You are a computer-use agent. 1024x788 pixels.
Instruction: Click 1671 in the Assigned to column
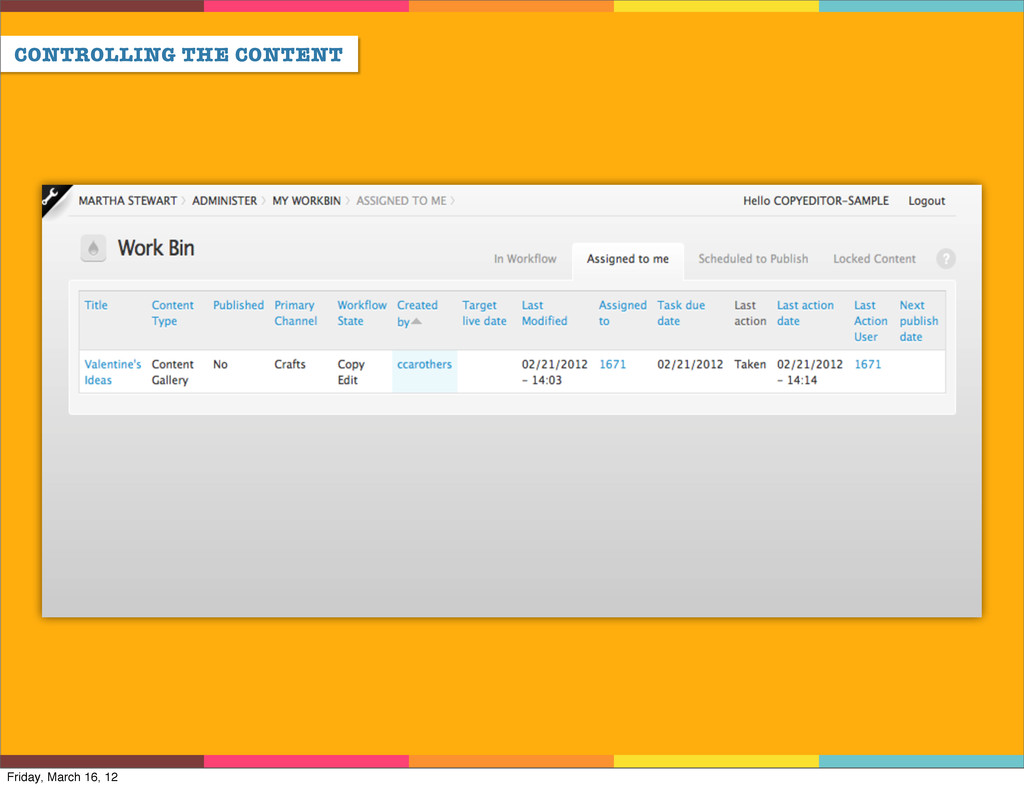click(612, 364)
